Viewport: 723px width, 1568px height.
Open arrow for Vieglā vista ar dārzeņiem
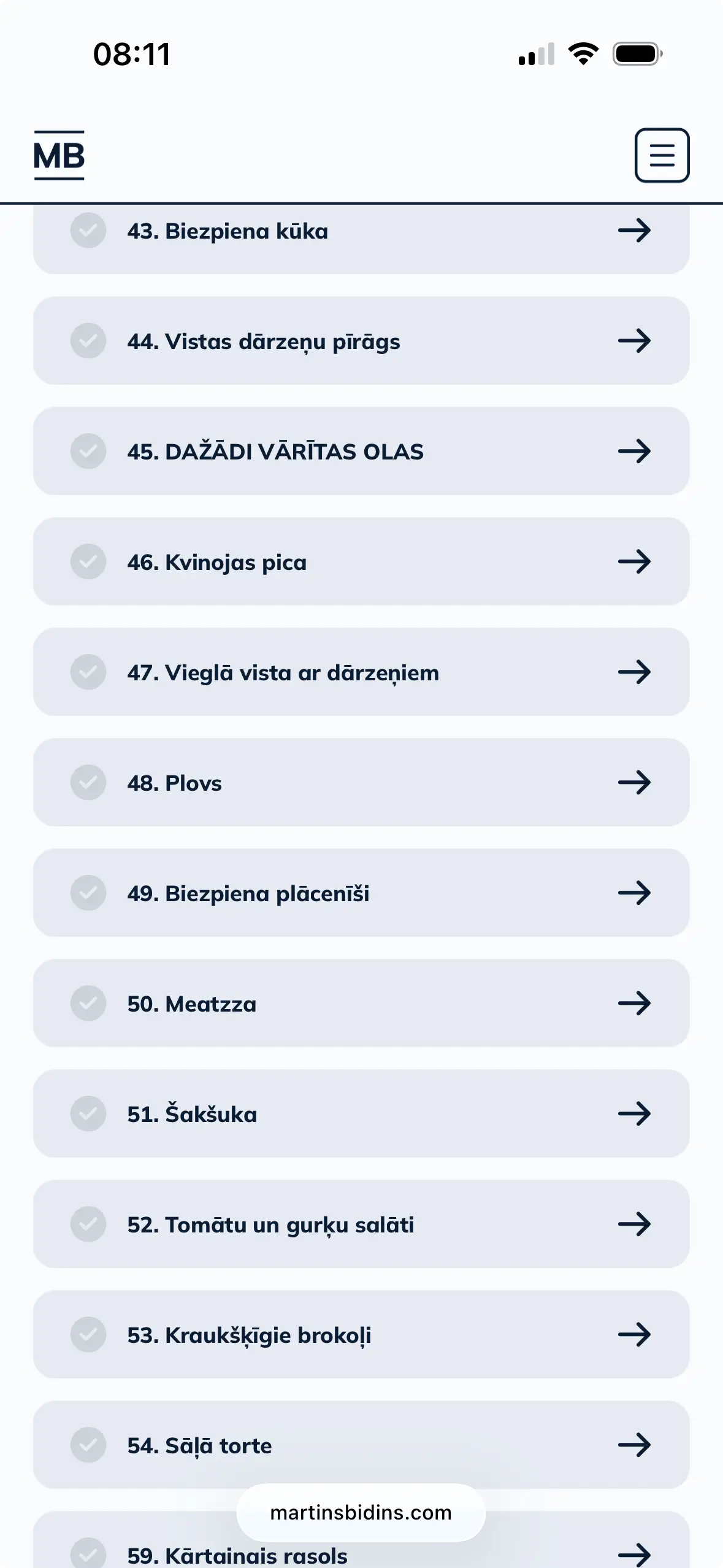(634, 672)
